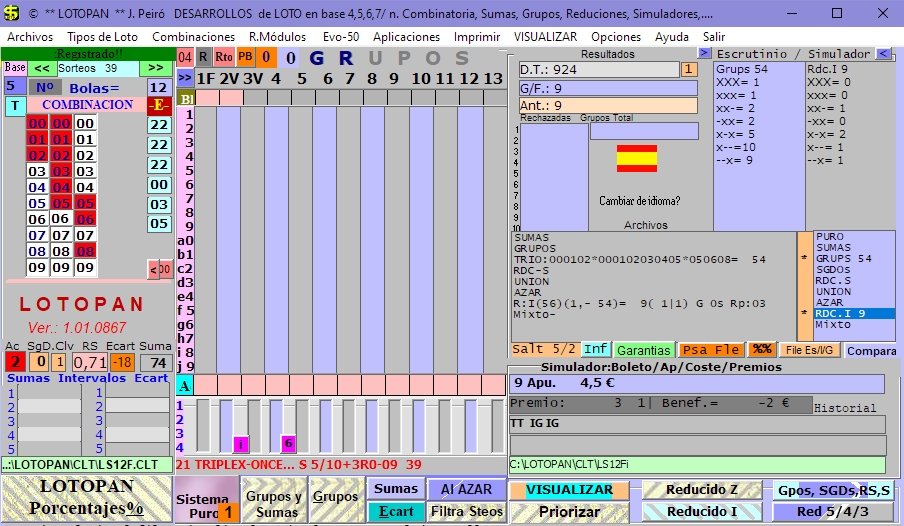
Task: Click the Imprimir menu item
Action: click(x=477, y=37)
